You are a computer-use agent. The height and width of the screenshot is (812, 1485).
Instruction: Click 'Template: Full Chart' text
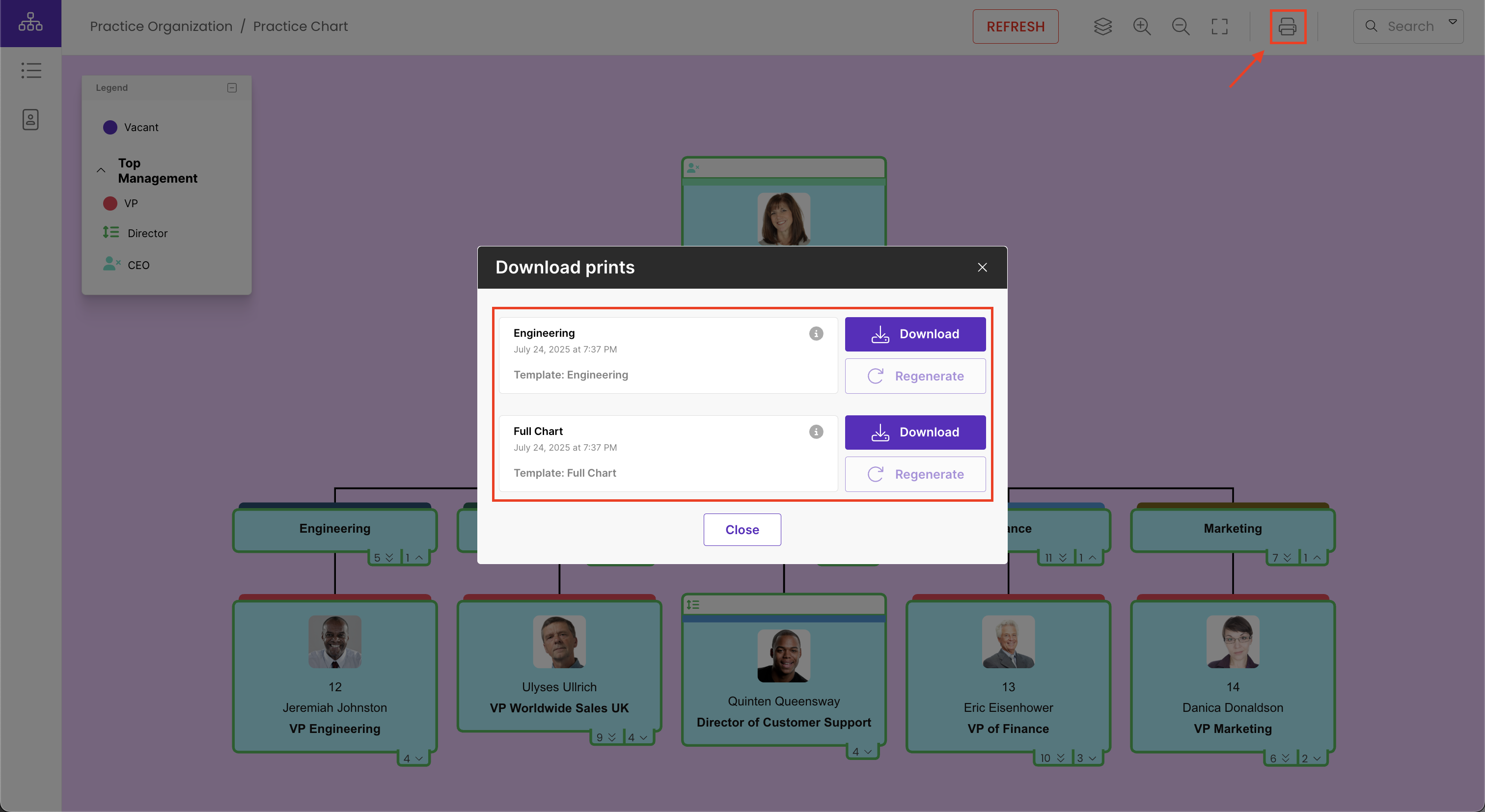pos(565,473)
